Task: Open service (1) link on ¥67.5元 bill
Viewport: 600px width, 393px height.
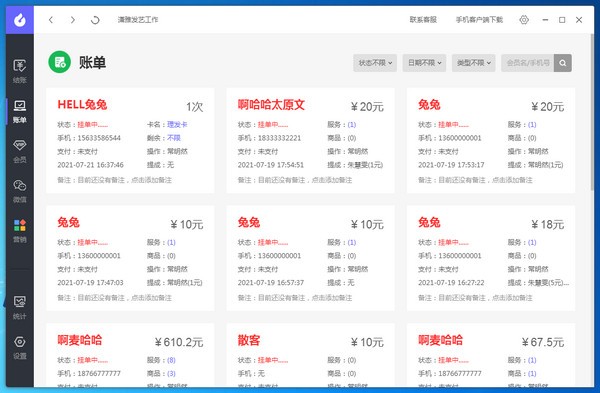Action: click(532, 360)
